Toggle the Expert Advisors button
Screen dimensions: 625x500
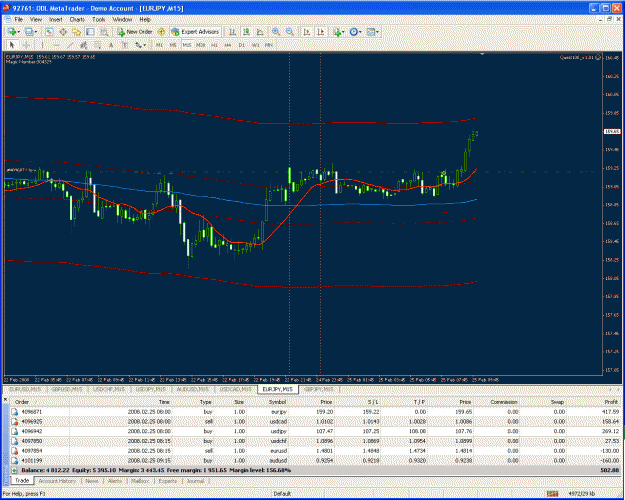[x=195, y=32]
